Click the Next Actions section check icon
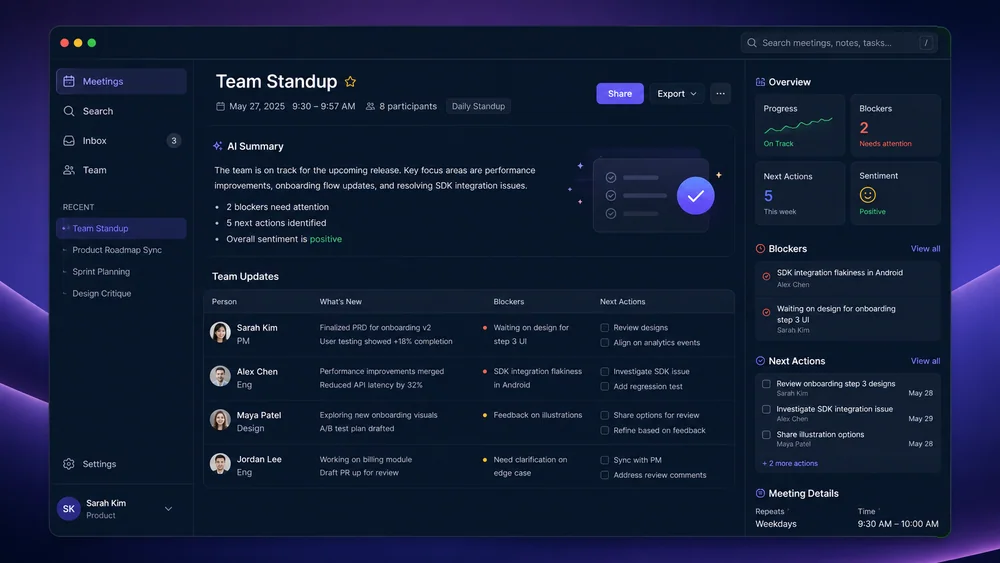1000x563 pixels. (x=760, y=361)
